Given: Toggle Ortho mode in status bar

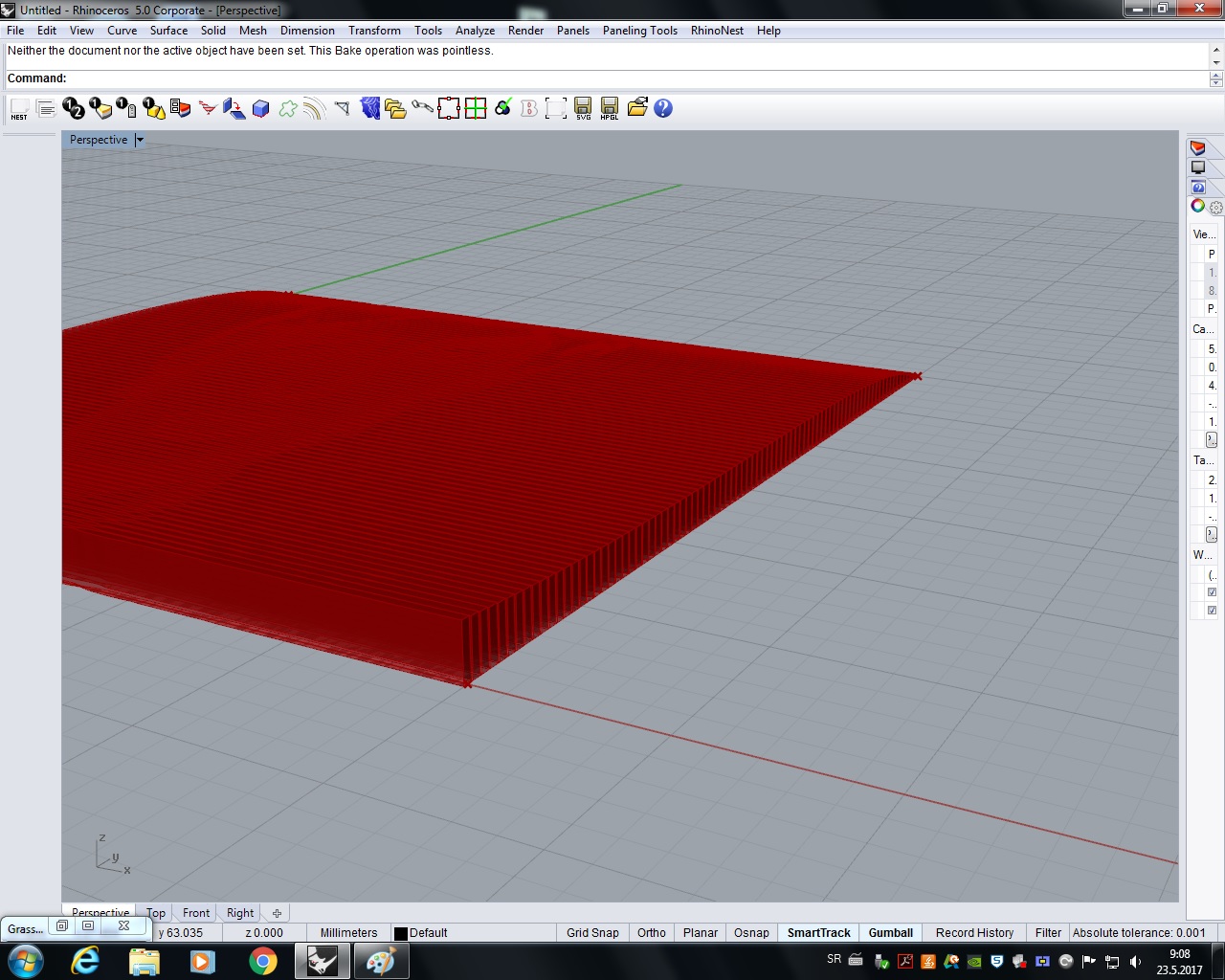Looking at the screenshot, I should pos(652,933).
